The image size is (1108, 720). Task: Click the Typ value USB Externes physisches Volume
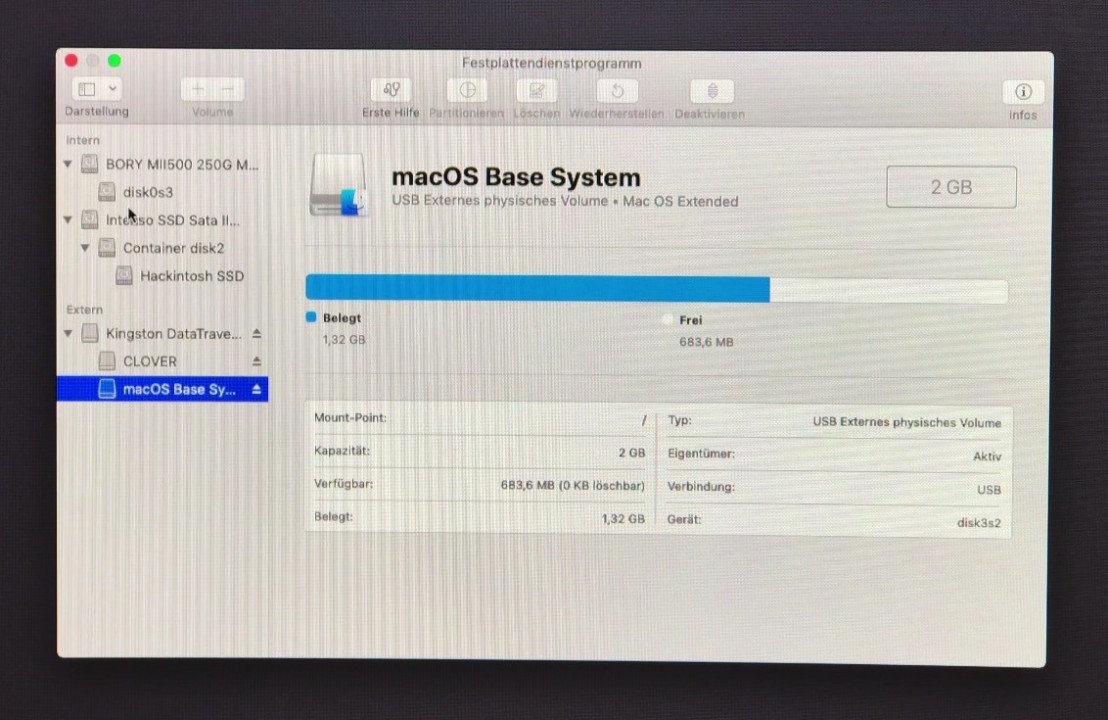pos(907,423)
